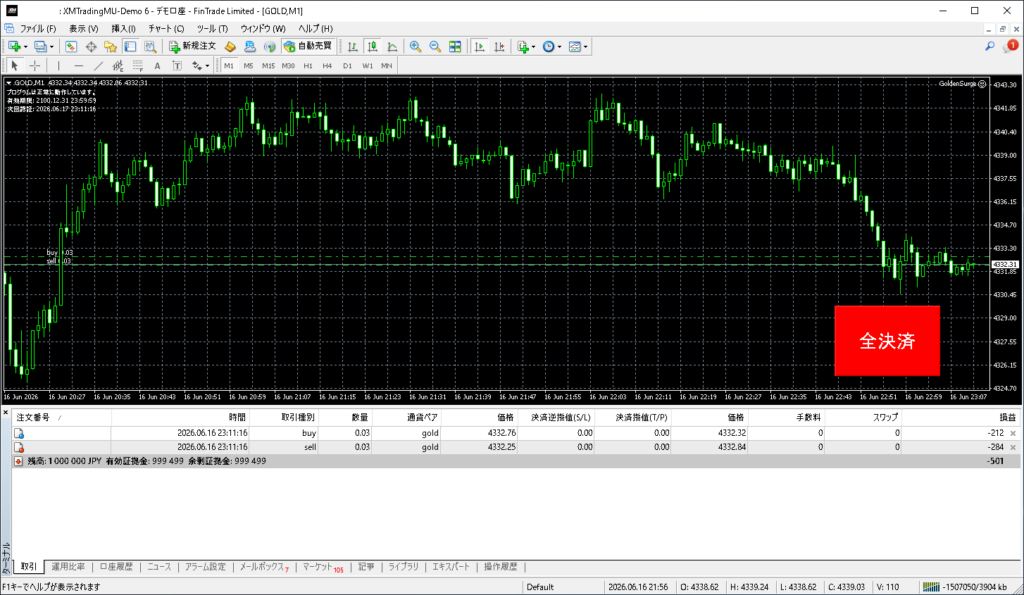Switch chart to candlesticks
This screenshot has width=1024, height=595.
point(372,46)
